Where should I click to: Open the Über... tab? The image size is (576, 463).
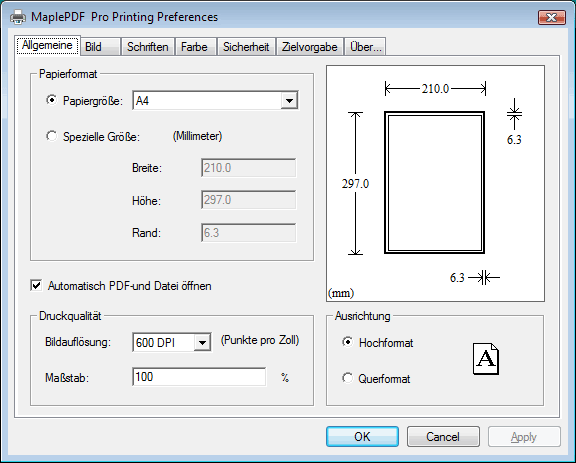point(365,47)
